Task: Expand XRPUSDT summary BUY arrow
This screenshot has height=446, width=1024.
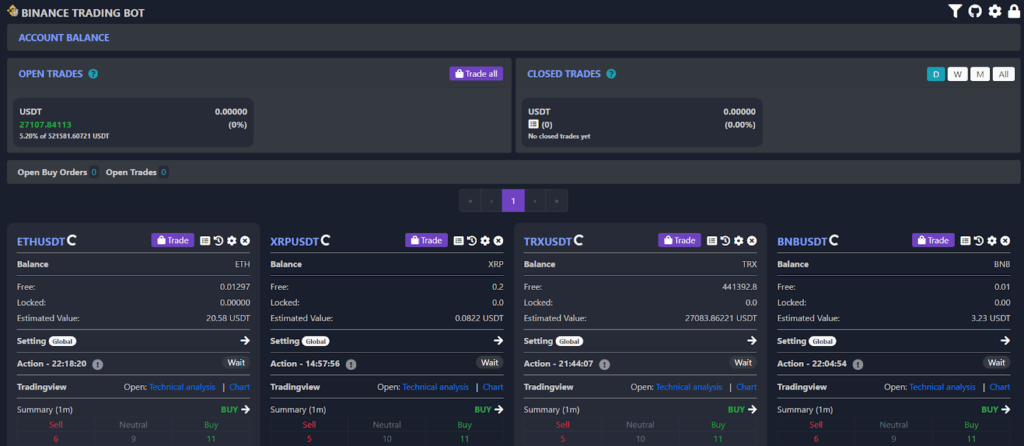Action: (498, 409)
